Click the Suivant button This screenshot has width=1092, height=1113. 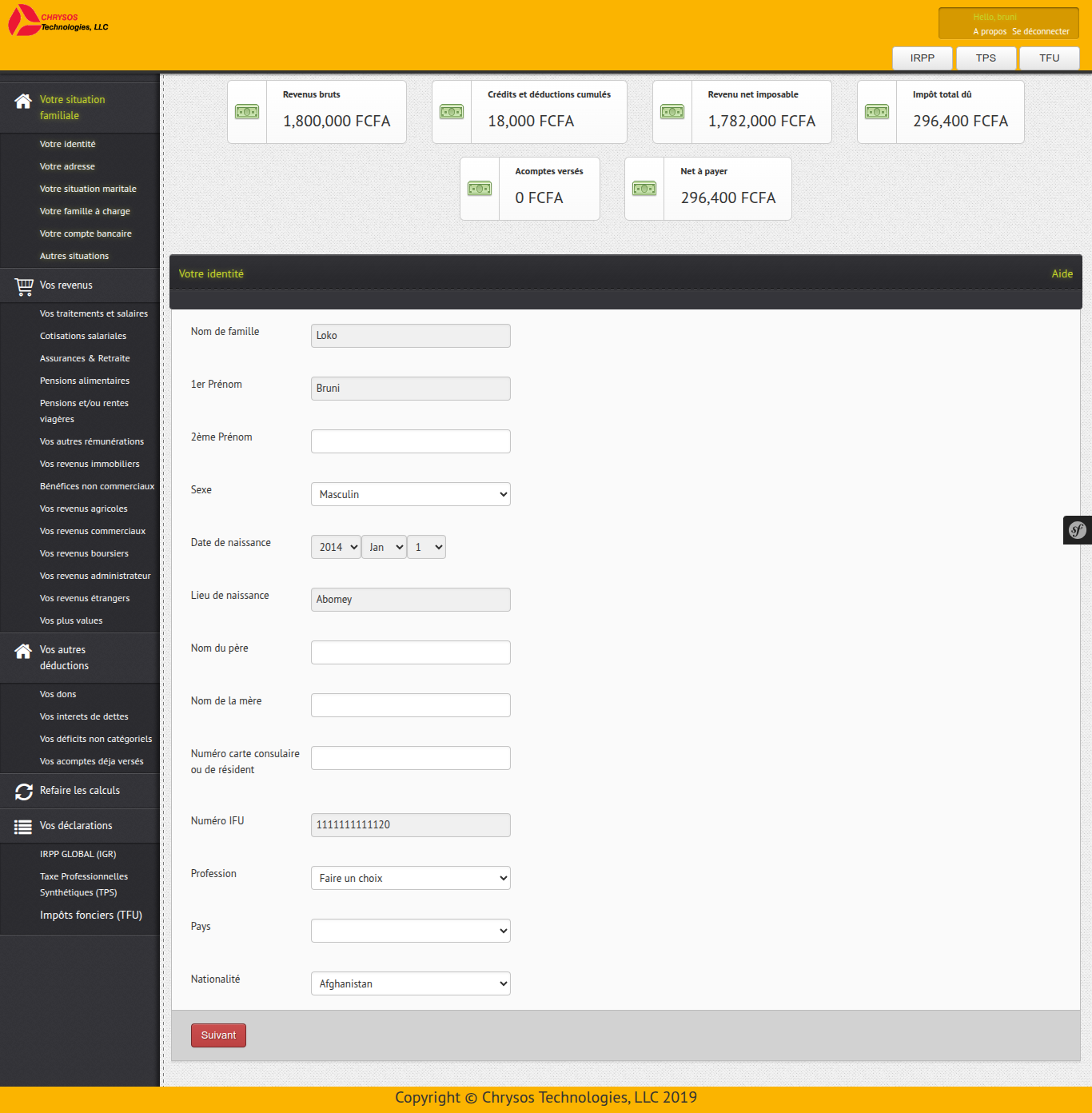point(218,1035)
